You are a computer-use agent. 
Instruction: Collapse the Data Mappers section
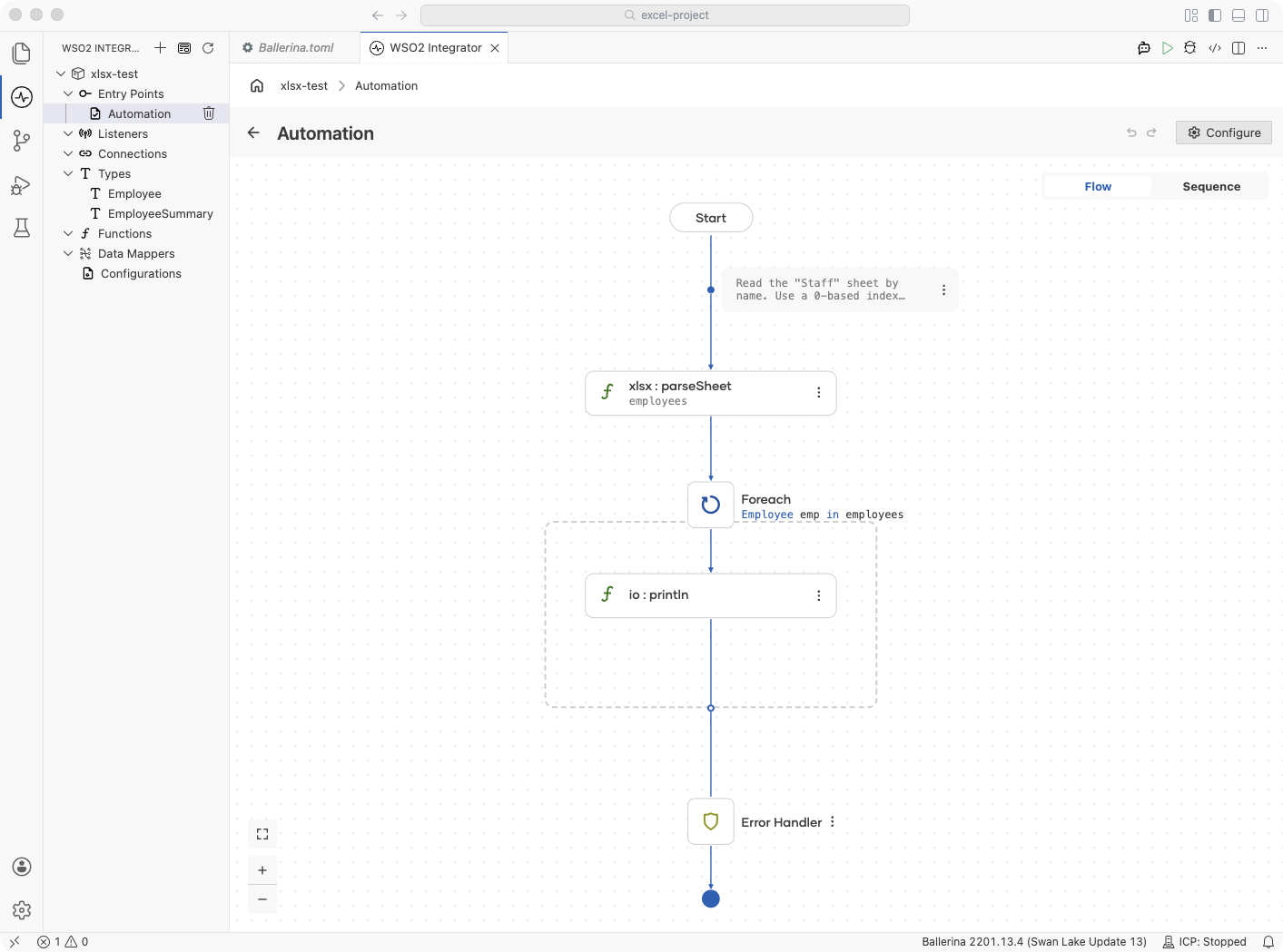68,253
